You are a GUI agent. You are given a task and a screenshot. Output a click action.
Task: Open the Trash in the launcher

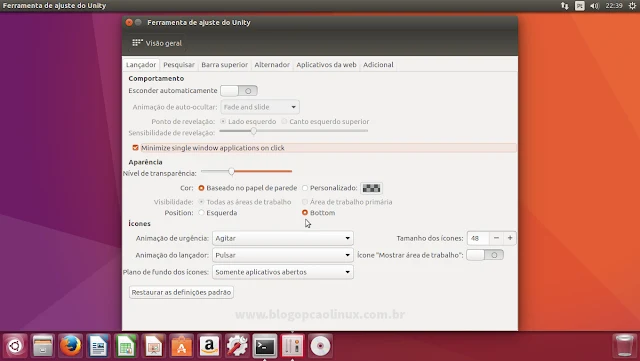(x=624, y=346)
